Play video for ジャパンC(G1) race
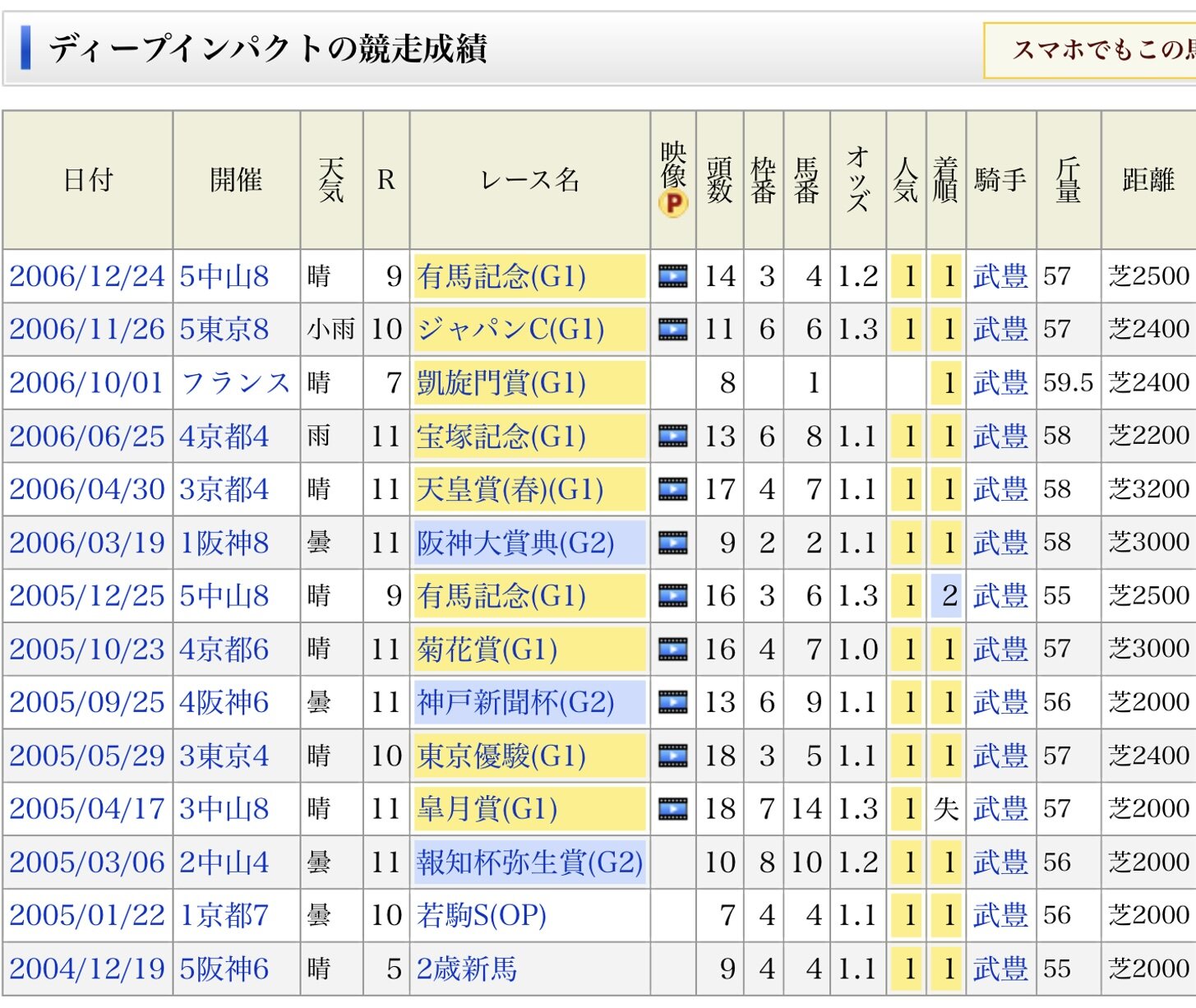The height and width of the screenshot is (1008, 1196). (x=672, y=330)
